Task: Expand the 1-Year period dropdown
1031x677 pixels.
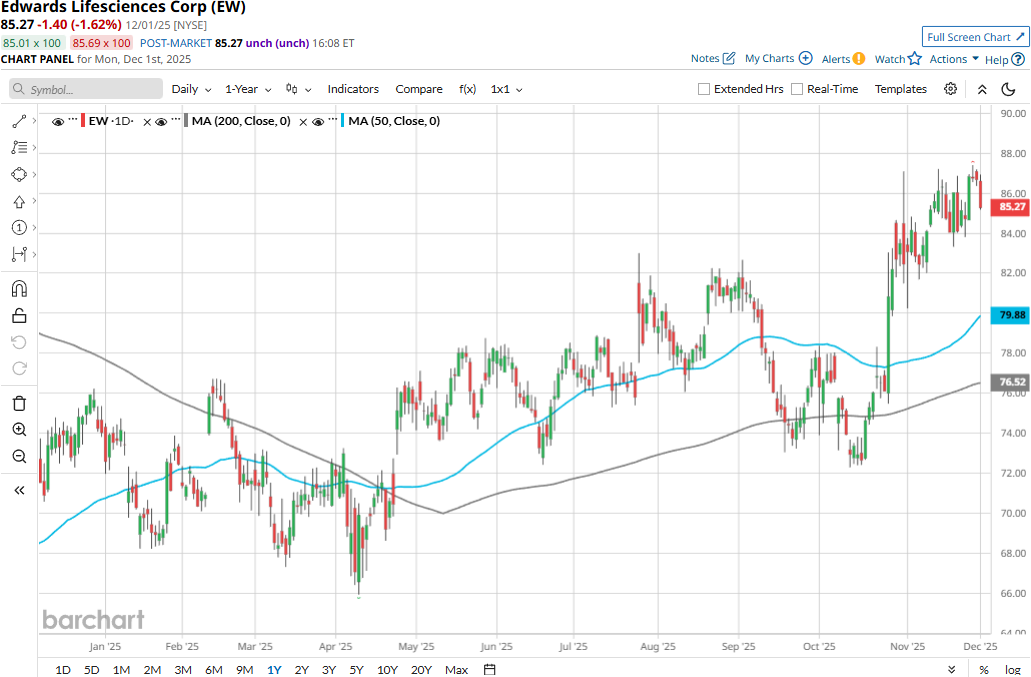Action: point(248,89)
